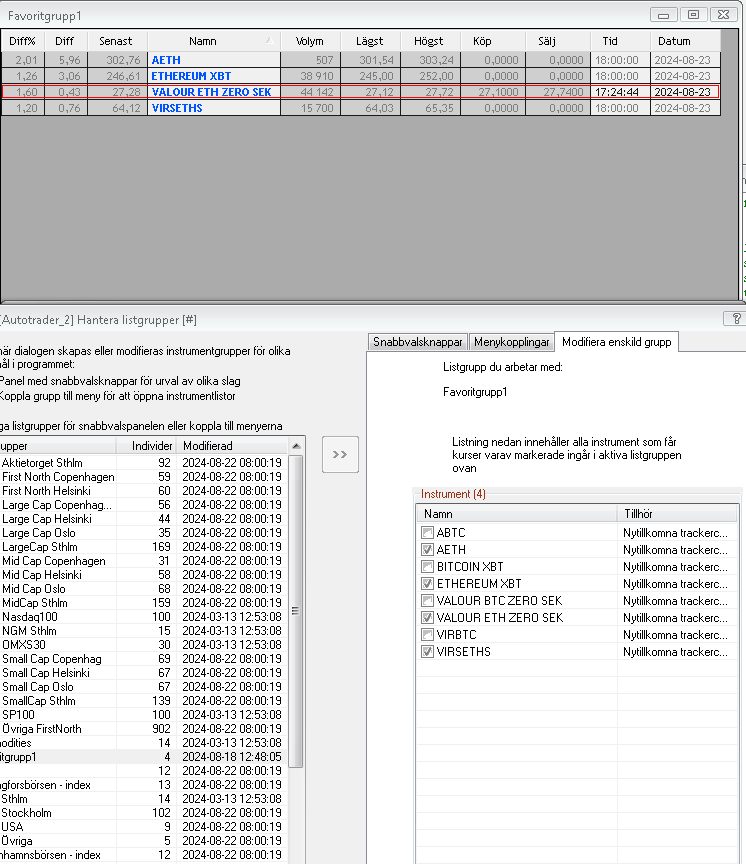This screenshot has height=864, width=746.
Task: Switch to the Snabbvalsknappar tab
Action: (x=418, y=342)
